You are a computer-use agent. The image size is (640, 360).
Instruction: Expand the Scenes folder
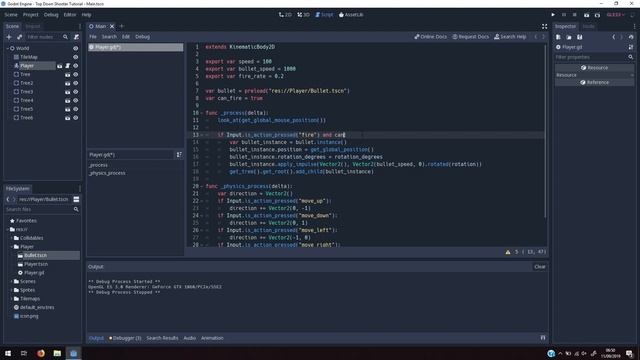11,281
